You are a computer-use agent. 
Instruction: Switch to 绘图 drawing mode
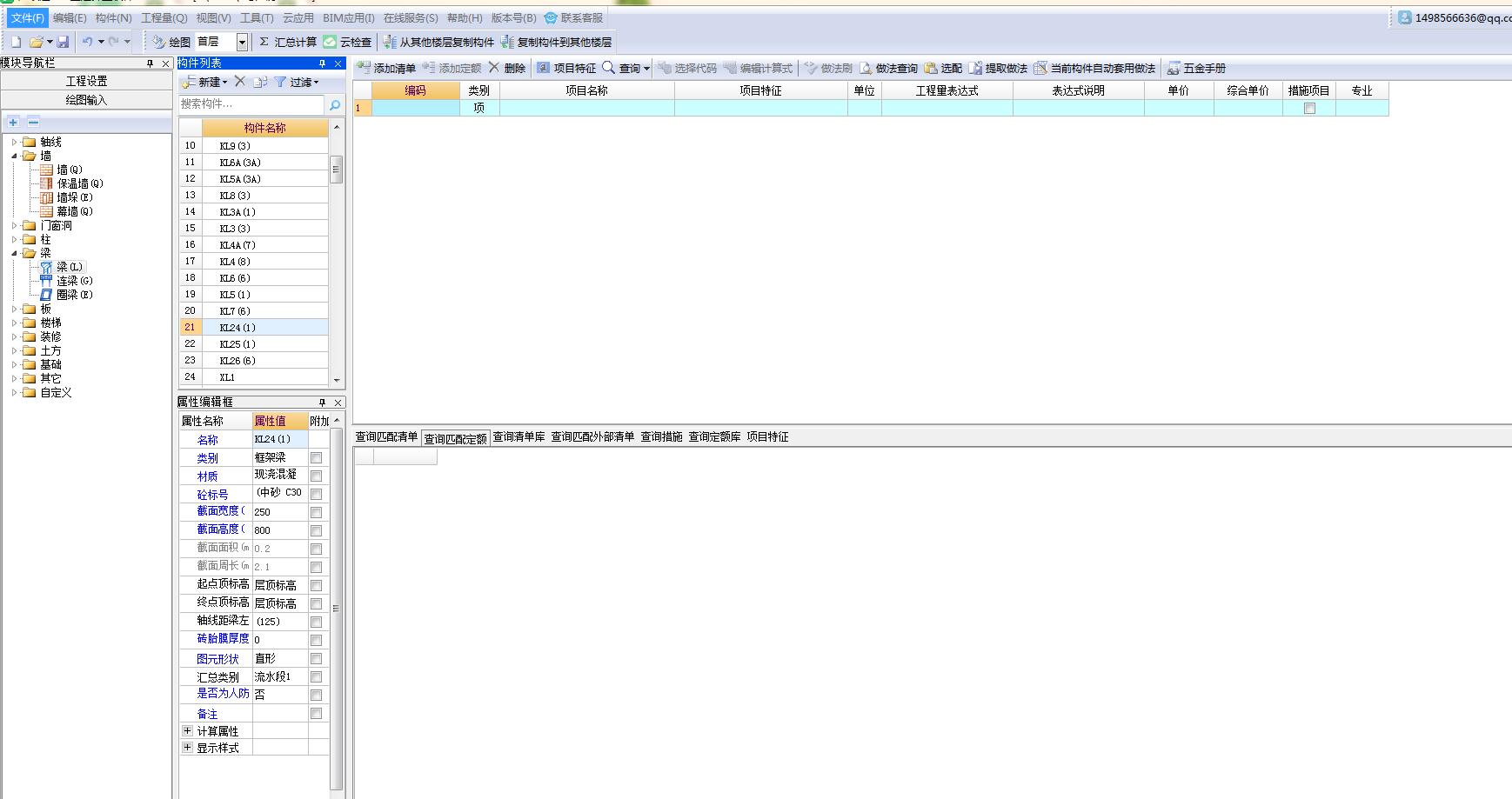[x=171, y=42]
